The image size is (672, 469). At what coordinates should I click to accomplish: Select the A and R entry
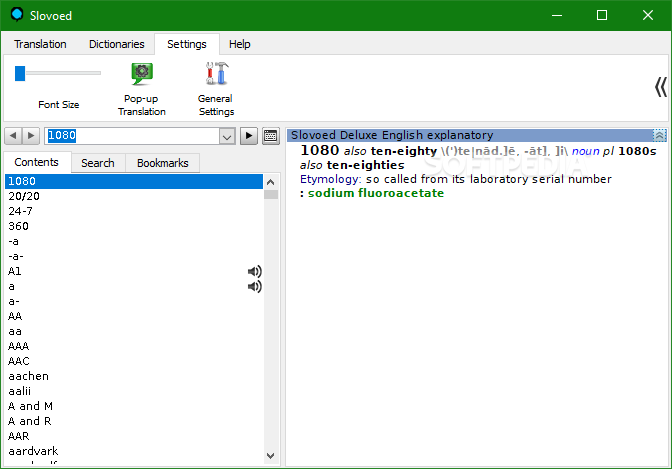coord(134,421)
